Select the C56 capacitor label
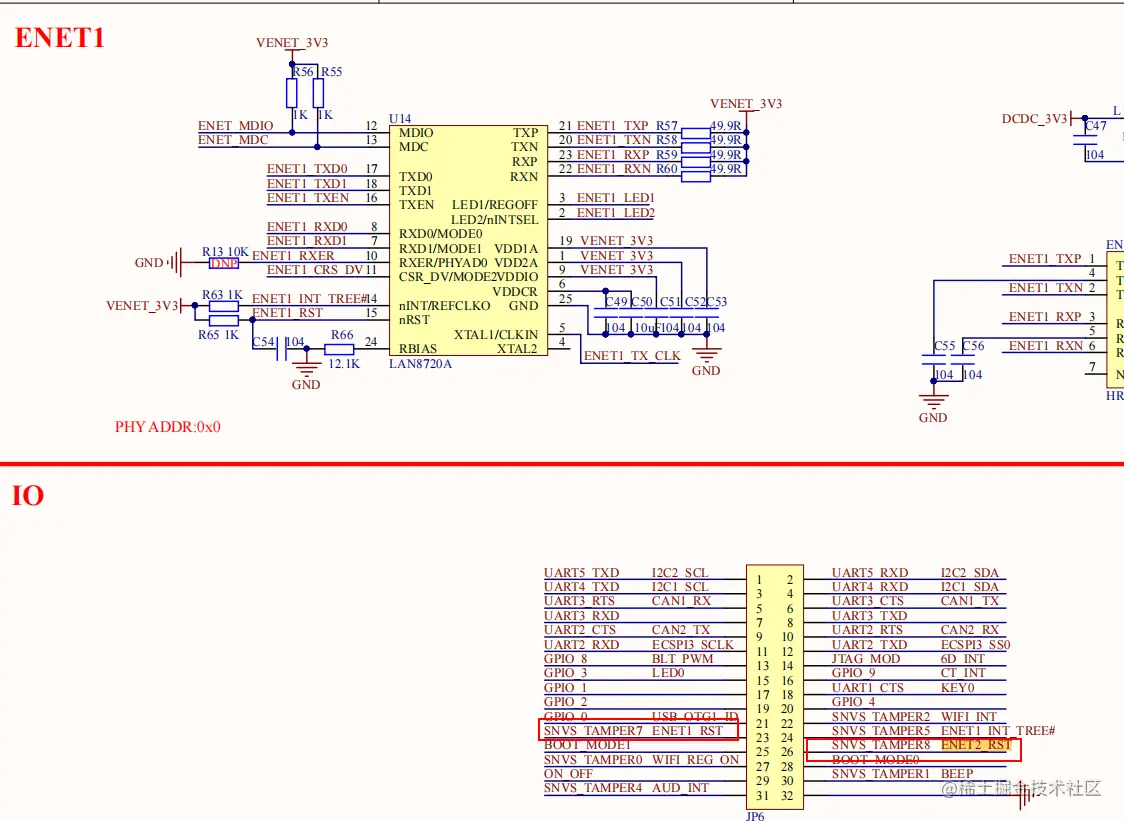 click(x=973, y=346)
